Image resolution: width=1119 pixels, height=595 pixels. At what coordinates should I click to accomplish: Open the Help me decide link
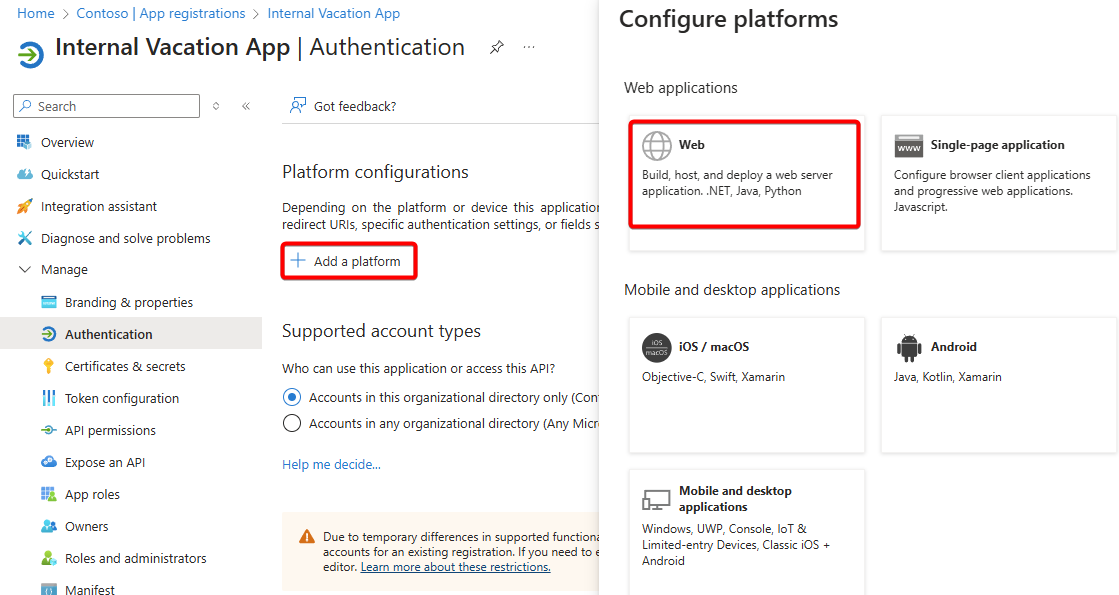[x=331, y=464]
